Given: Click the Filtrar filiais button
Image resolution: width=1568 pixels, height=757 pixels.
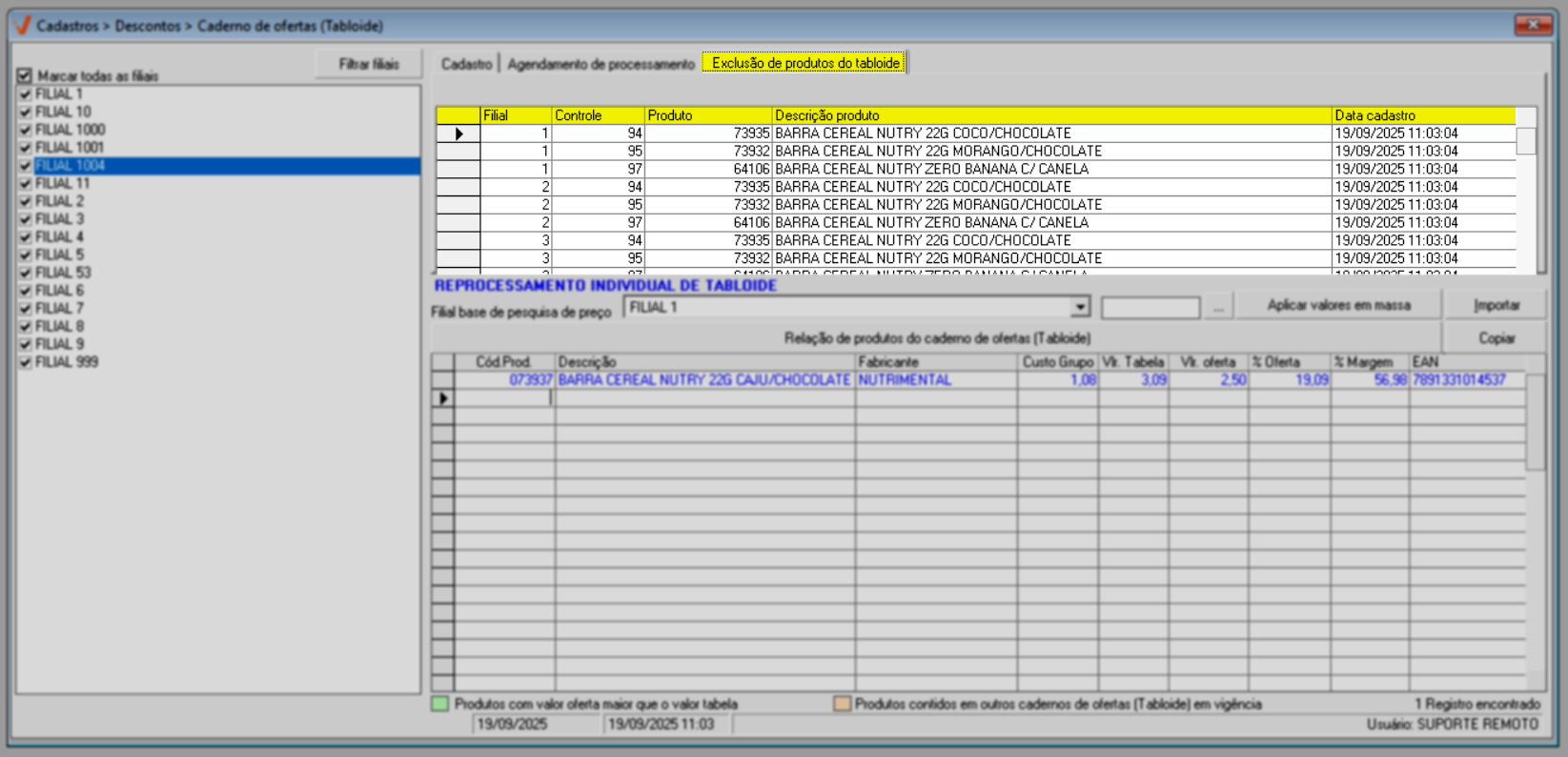Looking at the screenshot, I should pos(369,64).
